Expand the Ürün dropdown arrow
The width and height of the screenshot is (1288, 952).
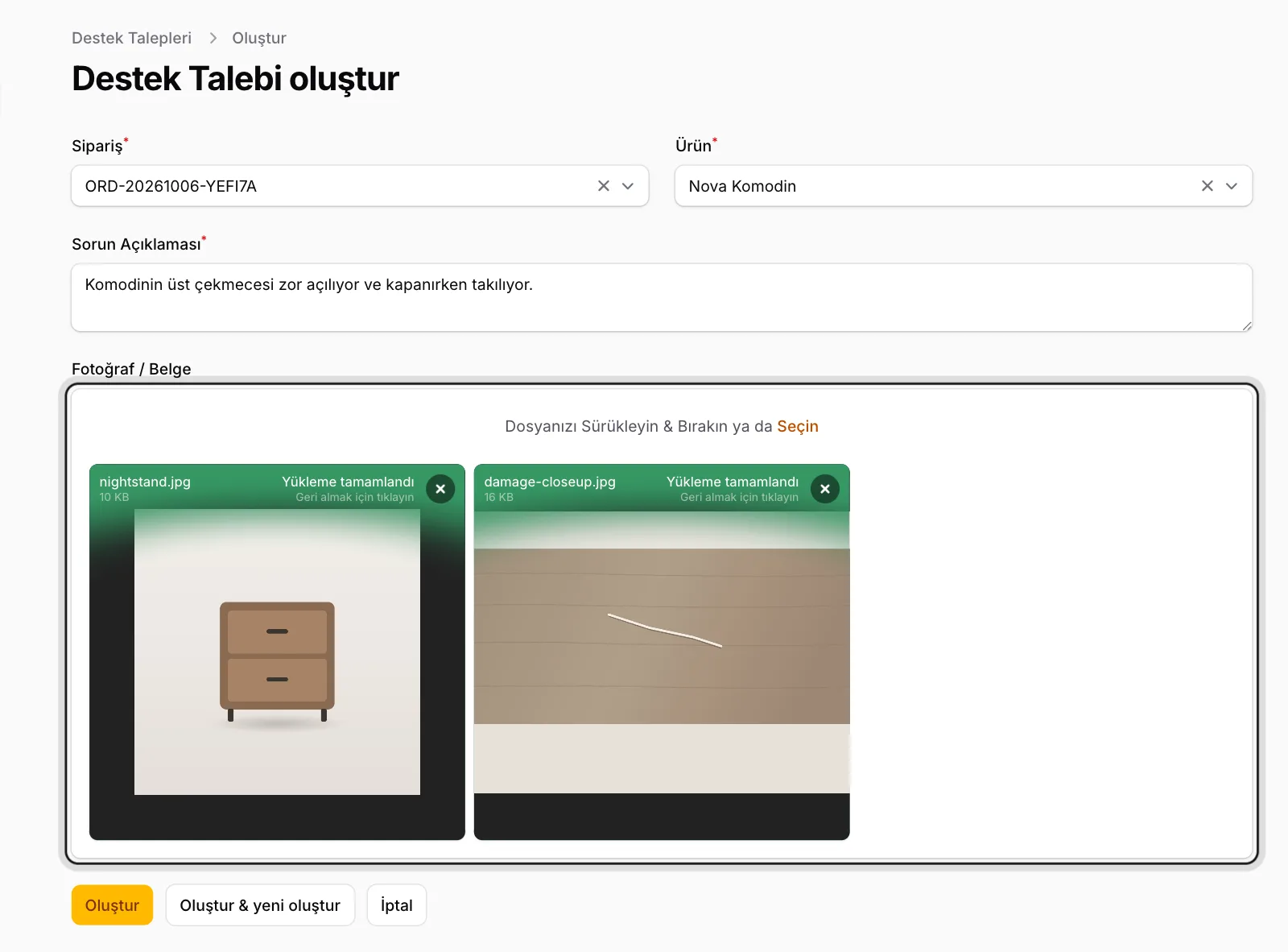[x=1232, y=186]
